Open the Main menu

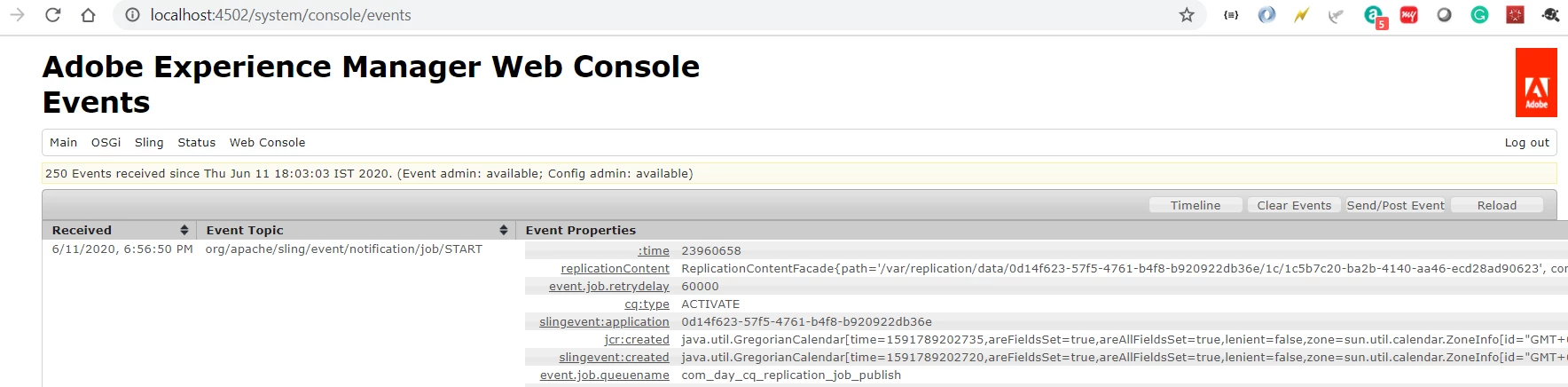pos(63,142)
